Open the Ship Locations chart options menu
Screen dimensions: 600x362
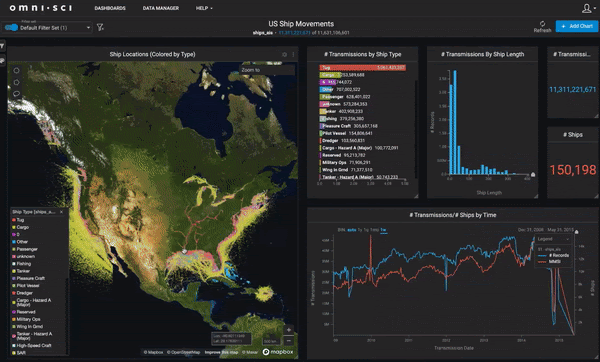tap(293, 54)
